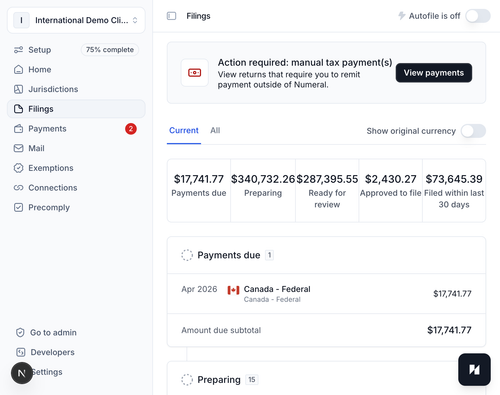
Task: Click the Precomply checkmark icon
Action: (18, 207)
